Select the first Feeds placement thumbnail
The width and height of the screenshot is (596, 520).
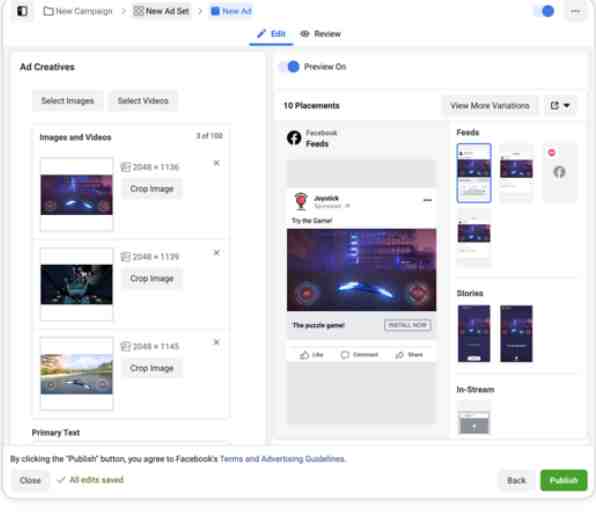(x=474, y=173)
